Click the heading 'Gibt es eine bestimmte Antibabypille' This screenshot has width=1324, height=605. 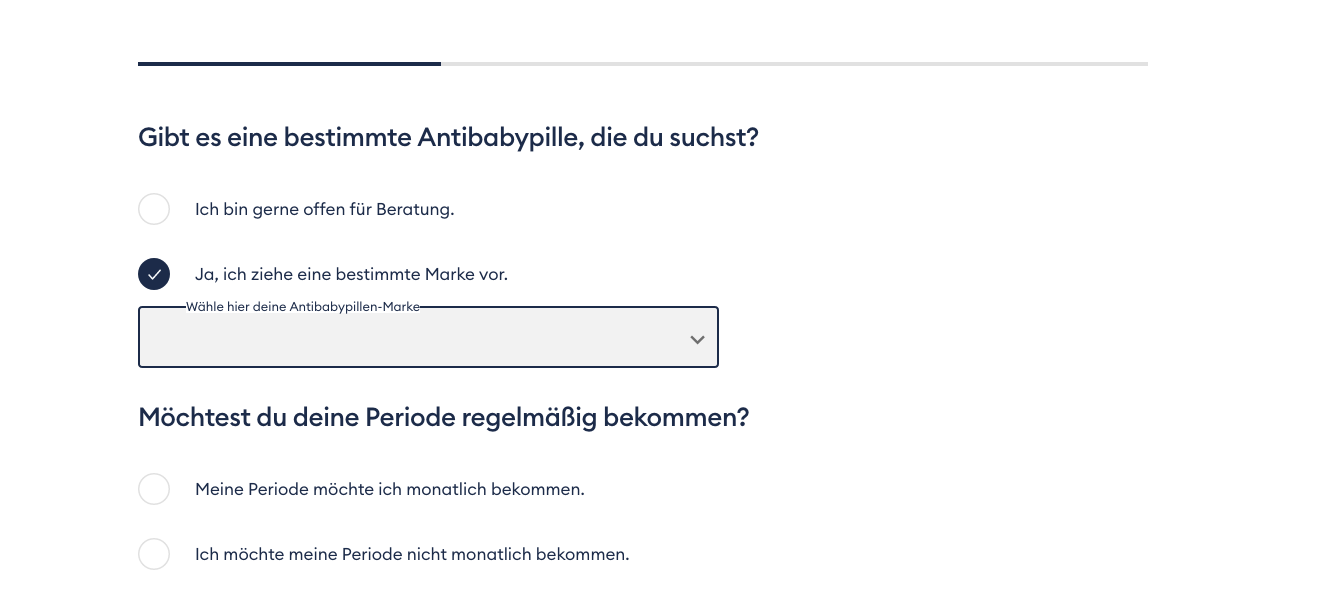448,137
